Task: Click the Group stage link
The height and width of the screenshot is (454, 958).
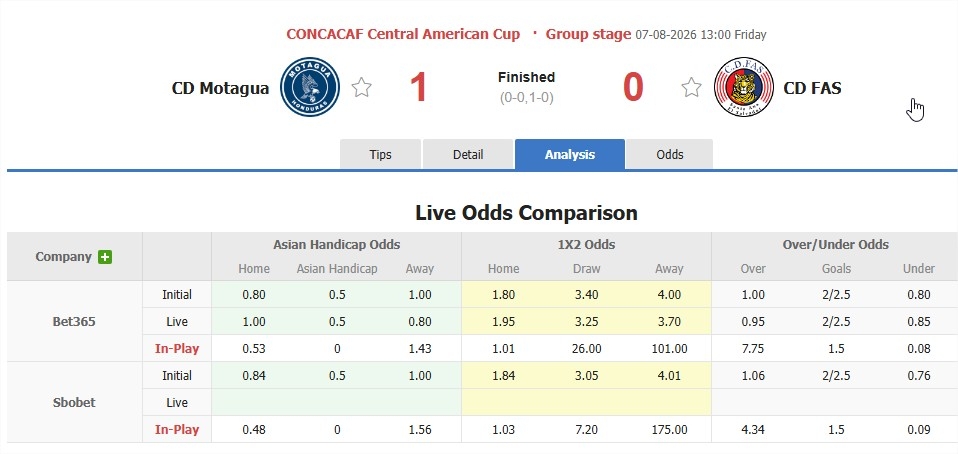Action: point(588,34)
